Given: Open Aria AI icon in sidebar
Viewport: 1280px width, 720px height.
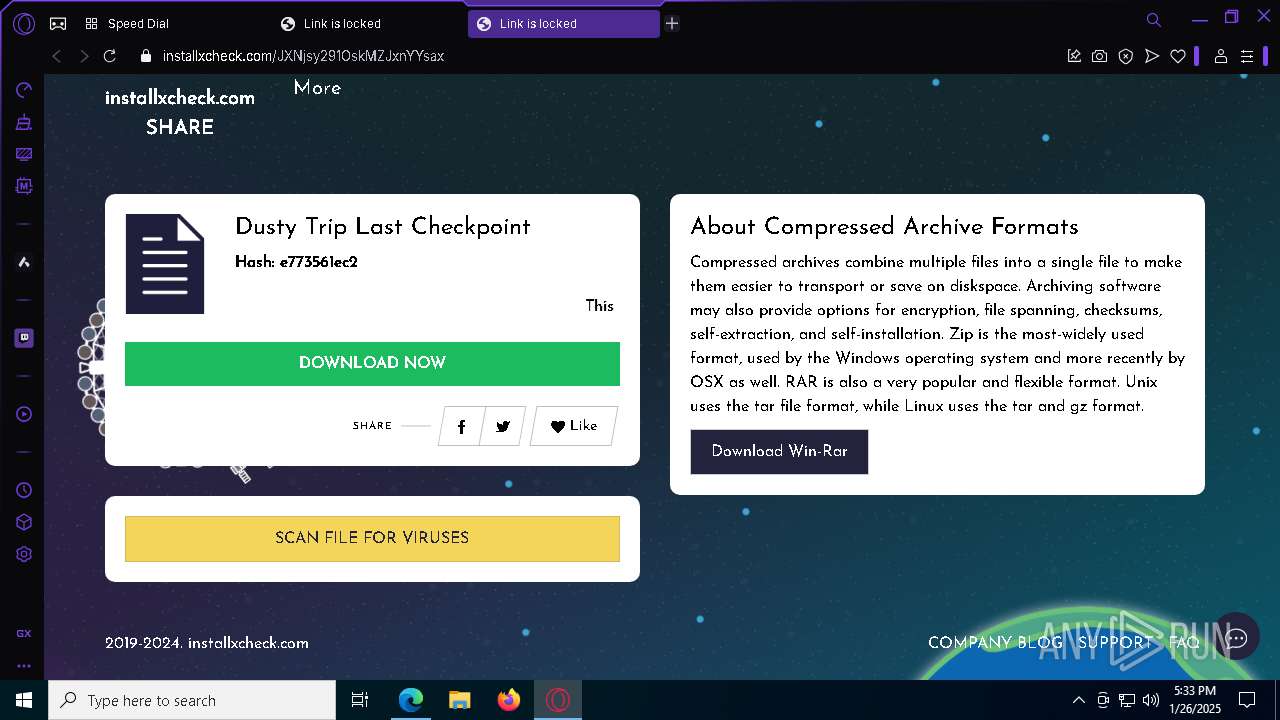Looking at the screenshot, I should pos(24,262).
